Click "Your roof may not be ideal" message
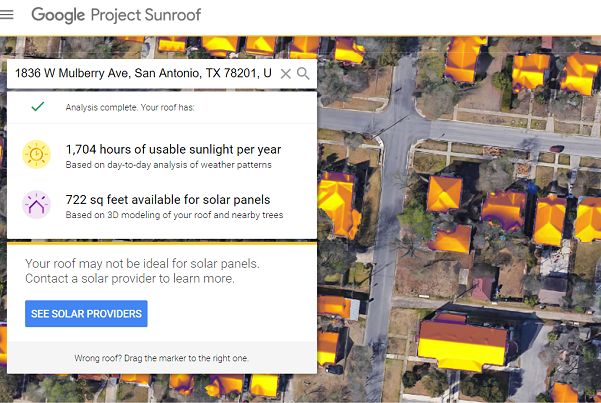 click(x=142, y=264)
